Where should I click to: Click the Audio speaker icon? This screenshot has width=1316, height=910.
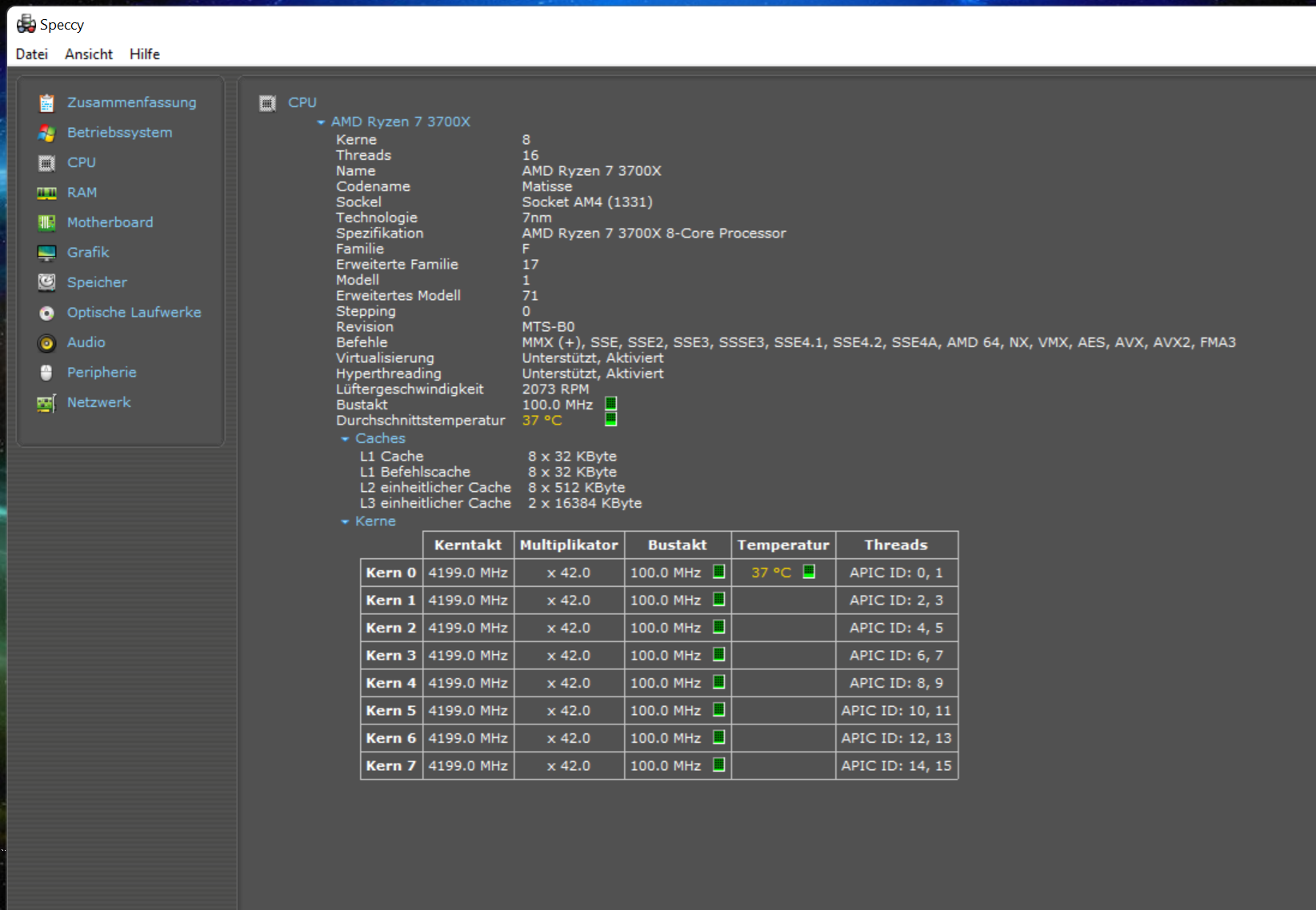pyautogui.click(x=46, y=343)
